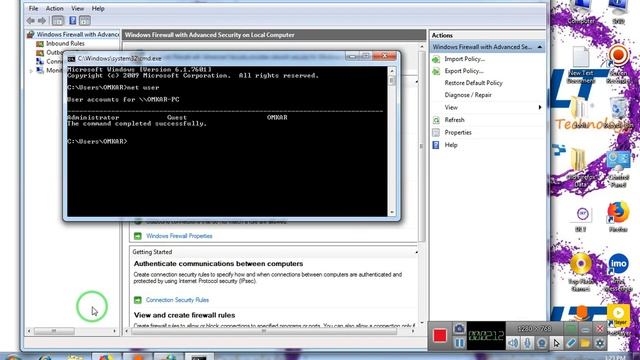Click Refresh in the Actions pane
The height and width of the screenshot is (360, 640).
pyautogui.click(x=454, y=120)
